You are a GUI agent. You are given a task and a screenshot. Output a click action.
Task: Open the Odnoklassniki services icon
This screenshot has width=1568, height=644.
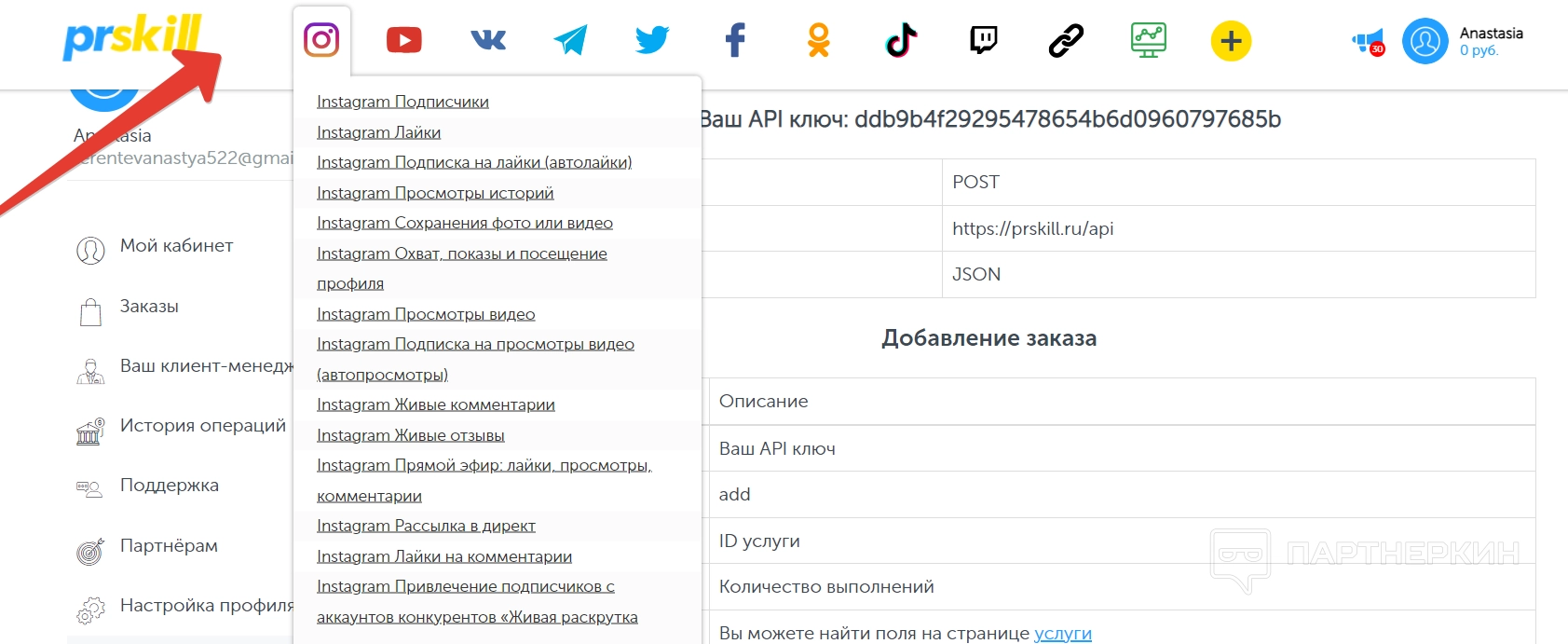point(818,40)
